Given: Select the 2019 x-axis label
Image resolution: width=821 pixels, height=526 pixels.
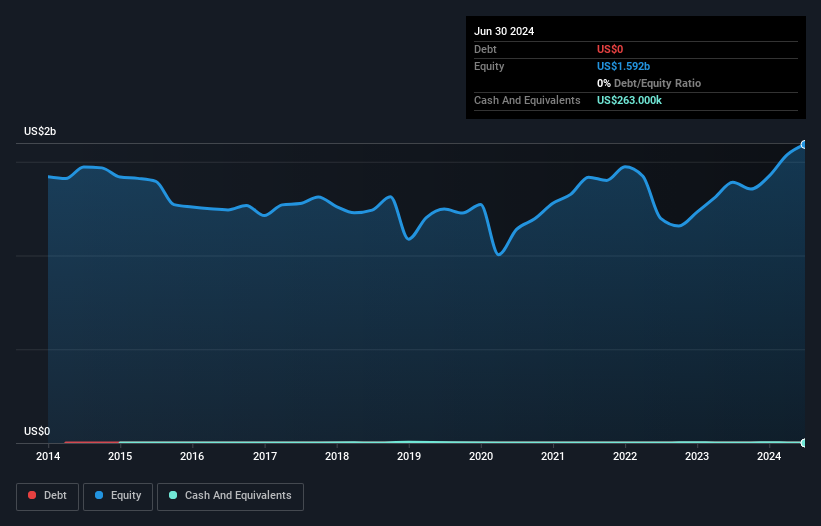Looking at the screenshot, I should tap(409, 456).
